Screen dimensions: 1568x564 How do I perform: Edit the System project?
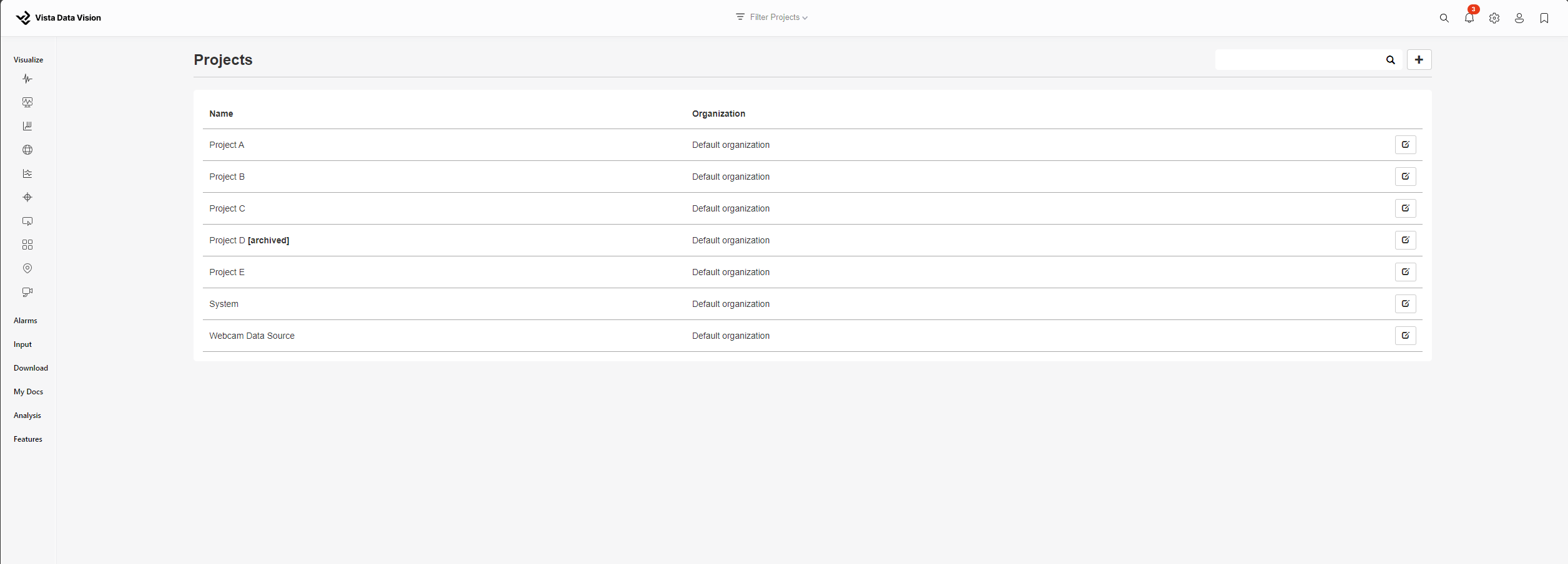tap(1406, 304)
